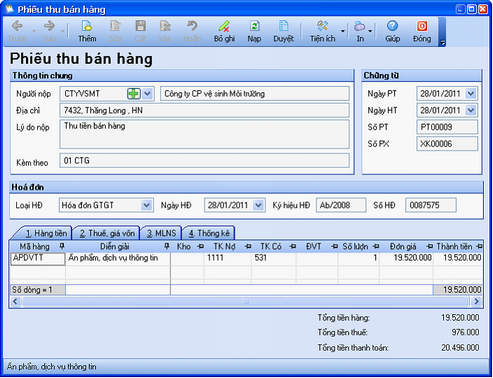
Task: Reload data with Nạp icon
Action: pyautogui.click(x=254, y=26)
